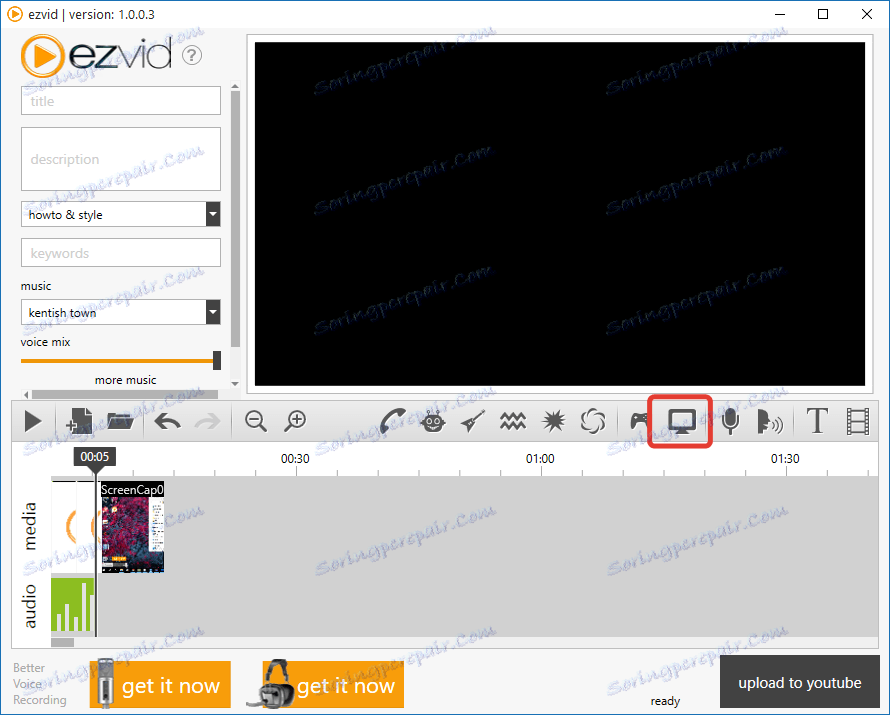Add text slide with T icon
This screenshot has height=715, width=890.
[817, 421]
